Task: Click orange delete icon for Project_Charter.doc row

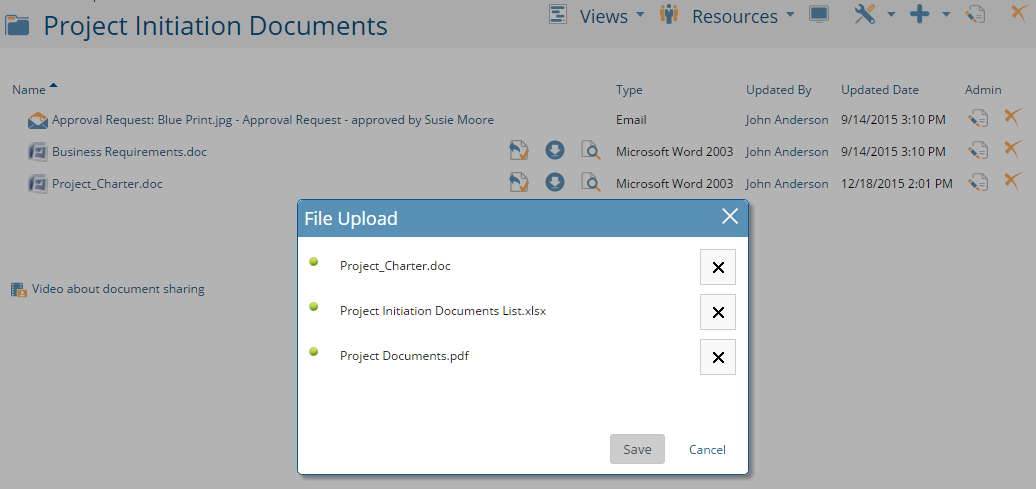Action: tap(1012, 181)
